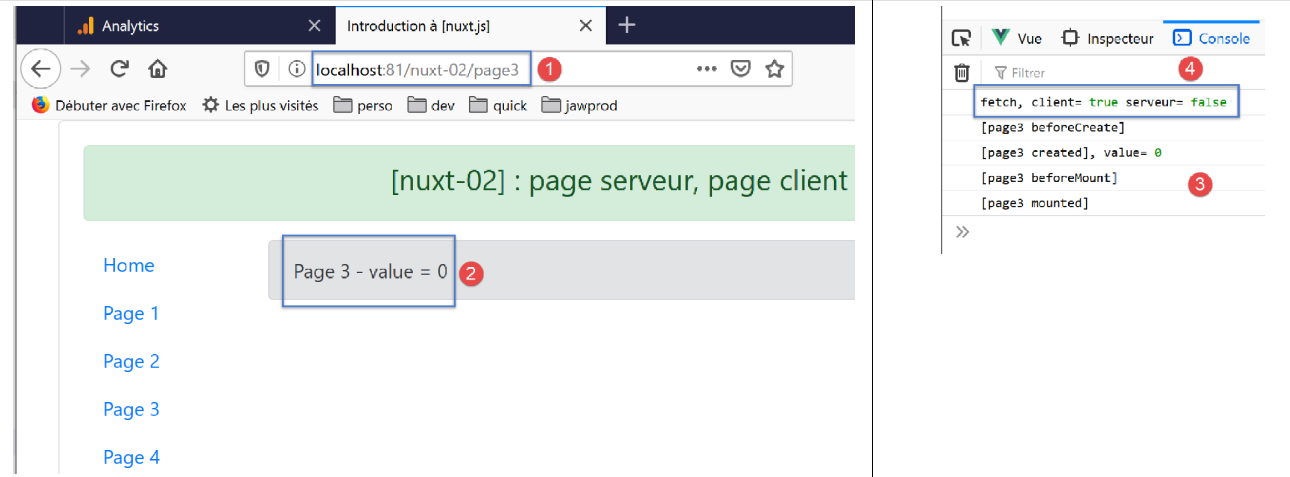
Task: Switch to the Analytics tab
Action: pos(130,26)
